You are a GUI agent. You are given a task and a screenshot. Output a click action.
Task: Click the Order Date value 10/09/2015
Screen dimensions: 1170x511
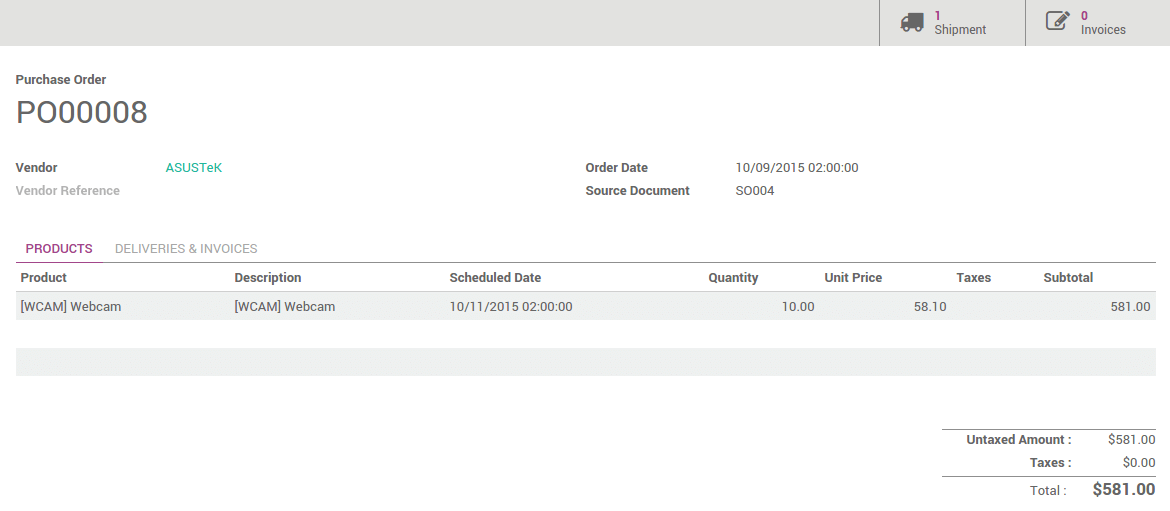tap(796, 168)
